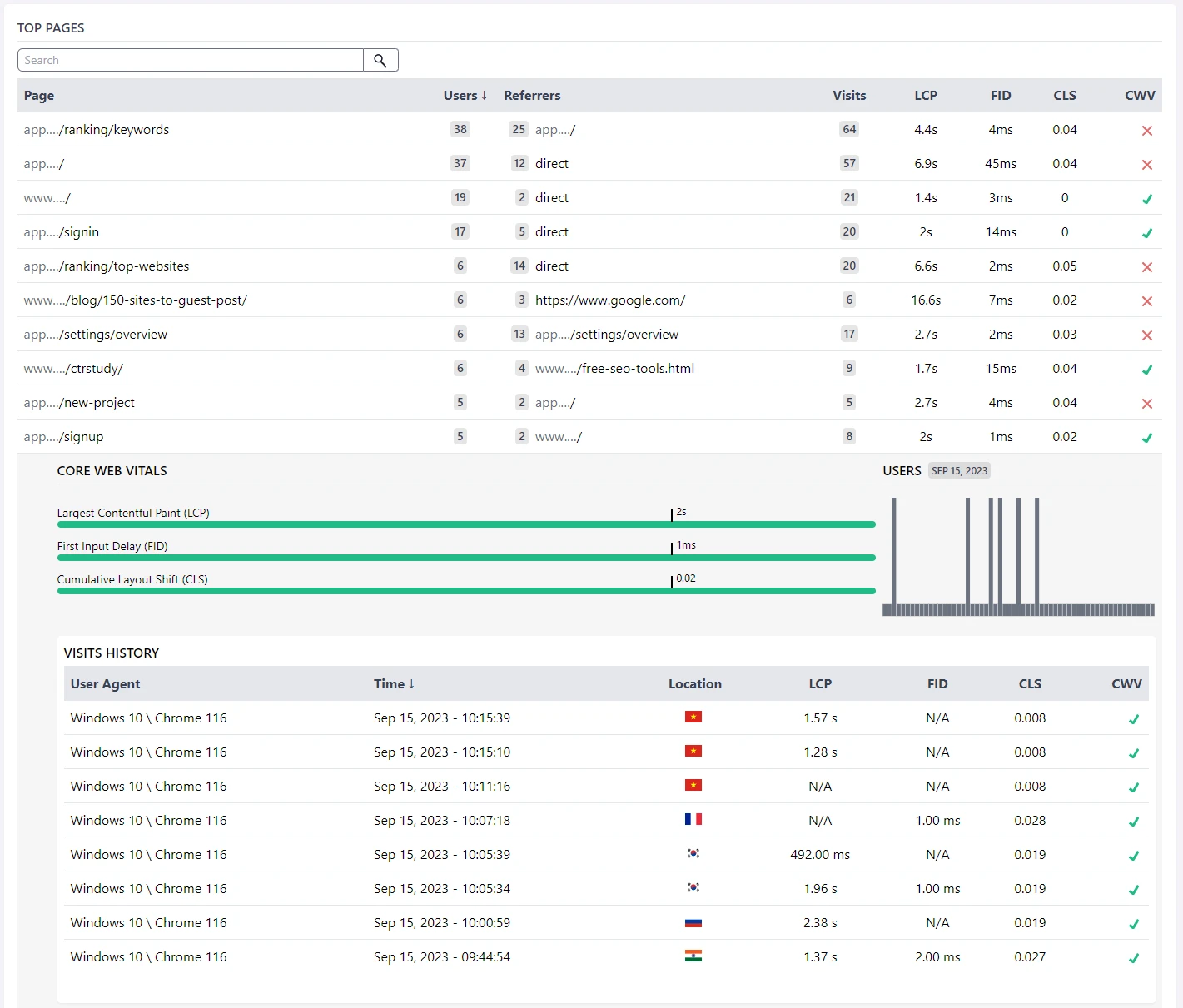The height and width of the screenshot is (1008, 1183).
Task: Click visits count 64 badge
Action: point(849,129)
